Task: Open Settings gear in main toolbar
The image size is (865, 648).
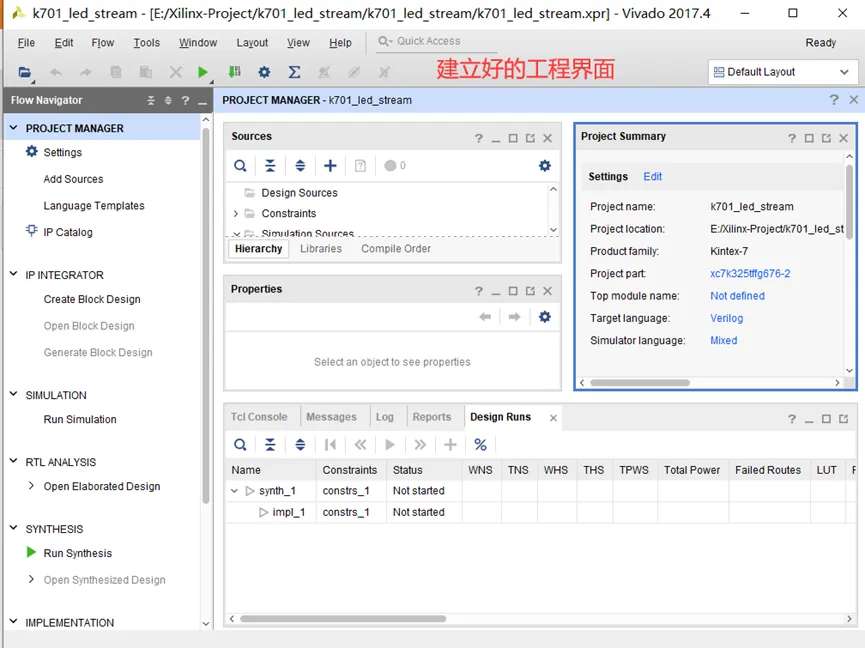Action: pyautogui.click(x=264, y=72)
